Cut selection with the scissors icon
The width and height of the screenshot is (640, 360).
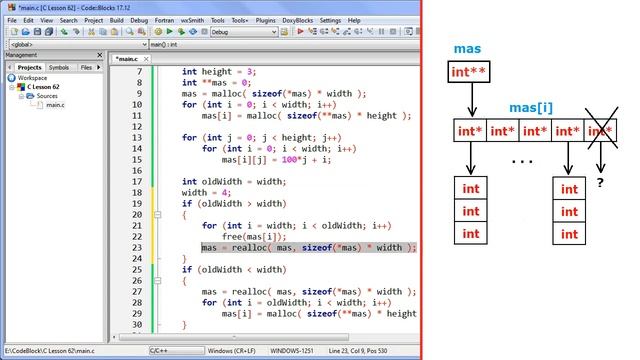click(91, 31)
